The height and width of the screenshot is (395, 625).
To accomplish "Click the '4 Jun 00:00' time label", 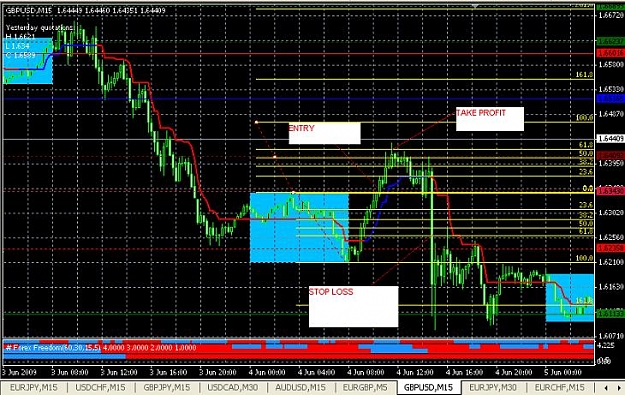I will (267, 373).
